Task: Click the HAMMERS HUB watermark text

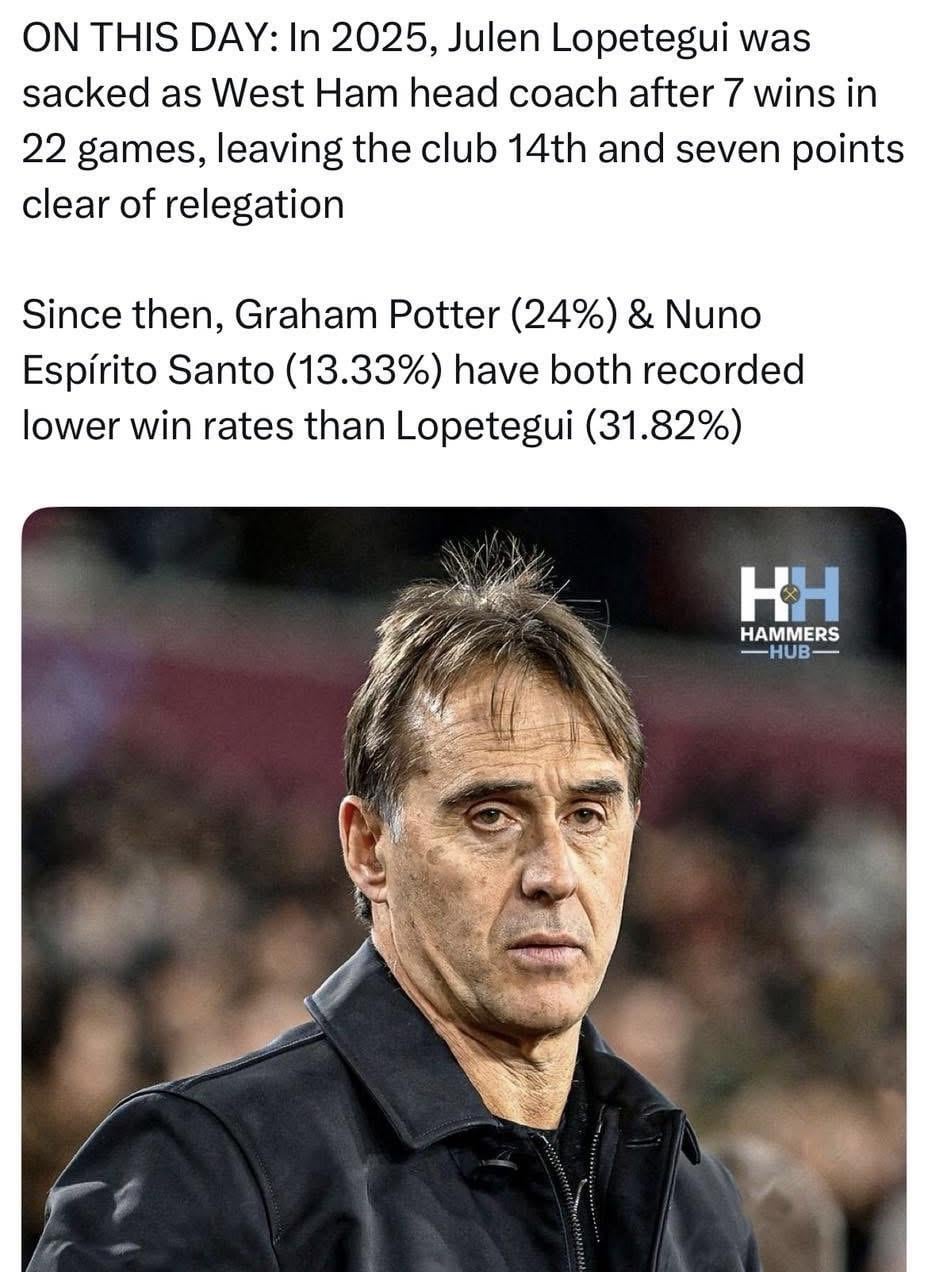Action: coord(789,641)
